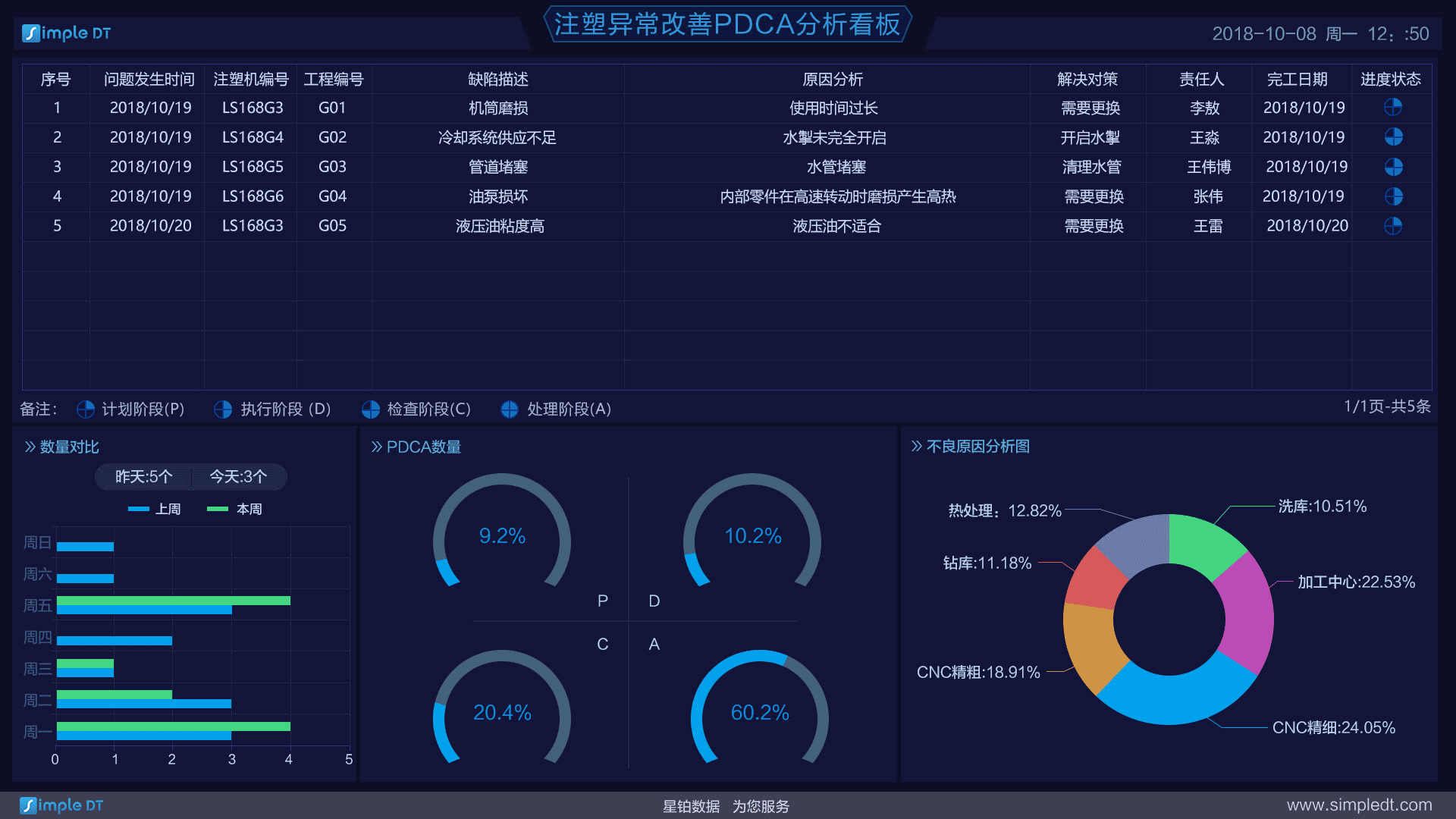
Task: Open the www.simpledt.com link
Action: (1359, 805)
